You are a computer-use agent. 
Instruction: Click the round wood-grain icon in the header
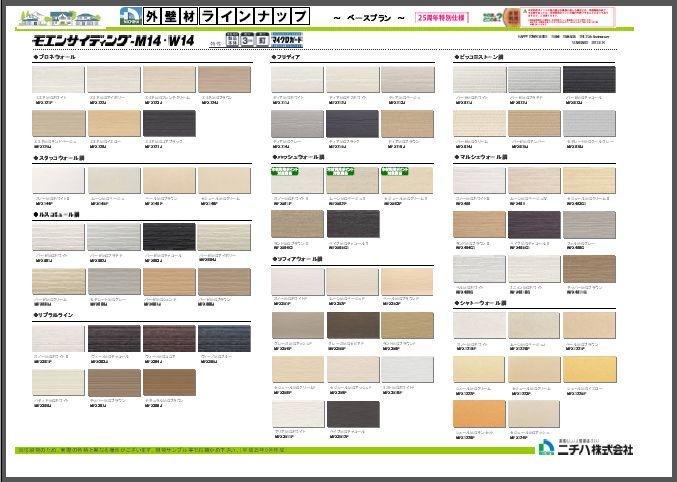[x=513, y=18]
